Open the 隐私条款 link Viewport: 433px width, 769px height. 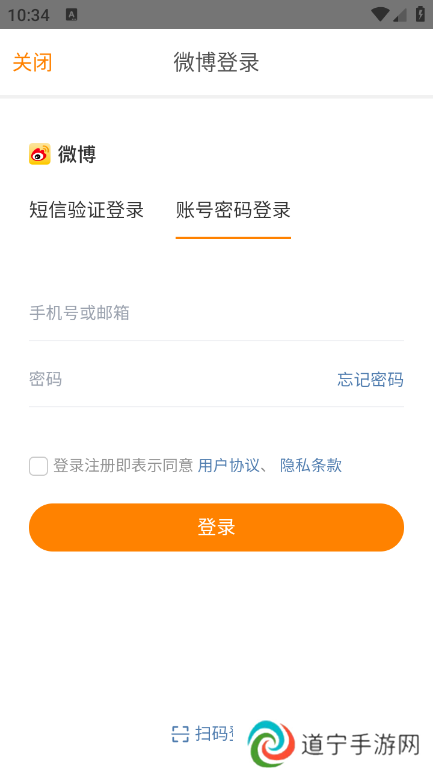coord(311,465)
